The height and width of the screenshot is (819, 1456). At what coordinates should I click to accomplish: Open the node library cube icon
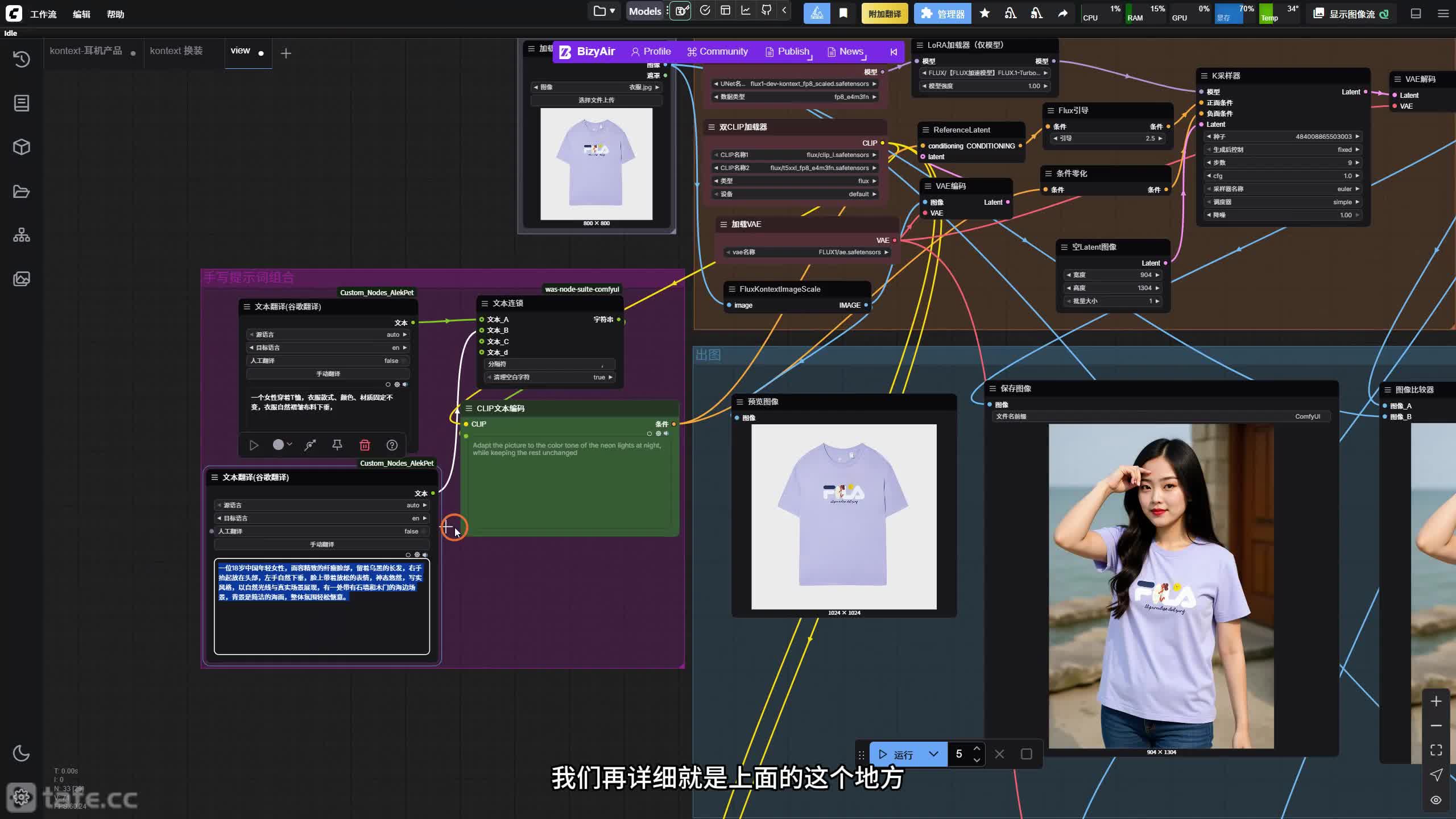(x=21, y=147)
